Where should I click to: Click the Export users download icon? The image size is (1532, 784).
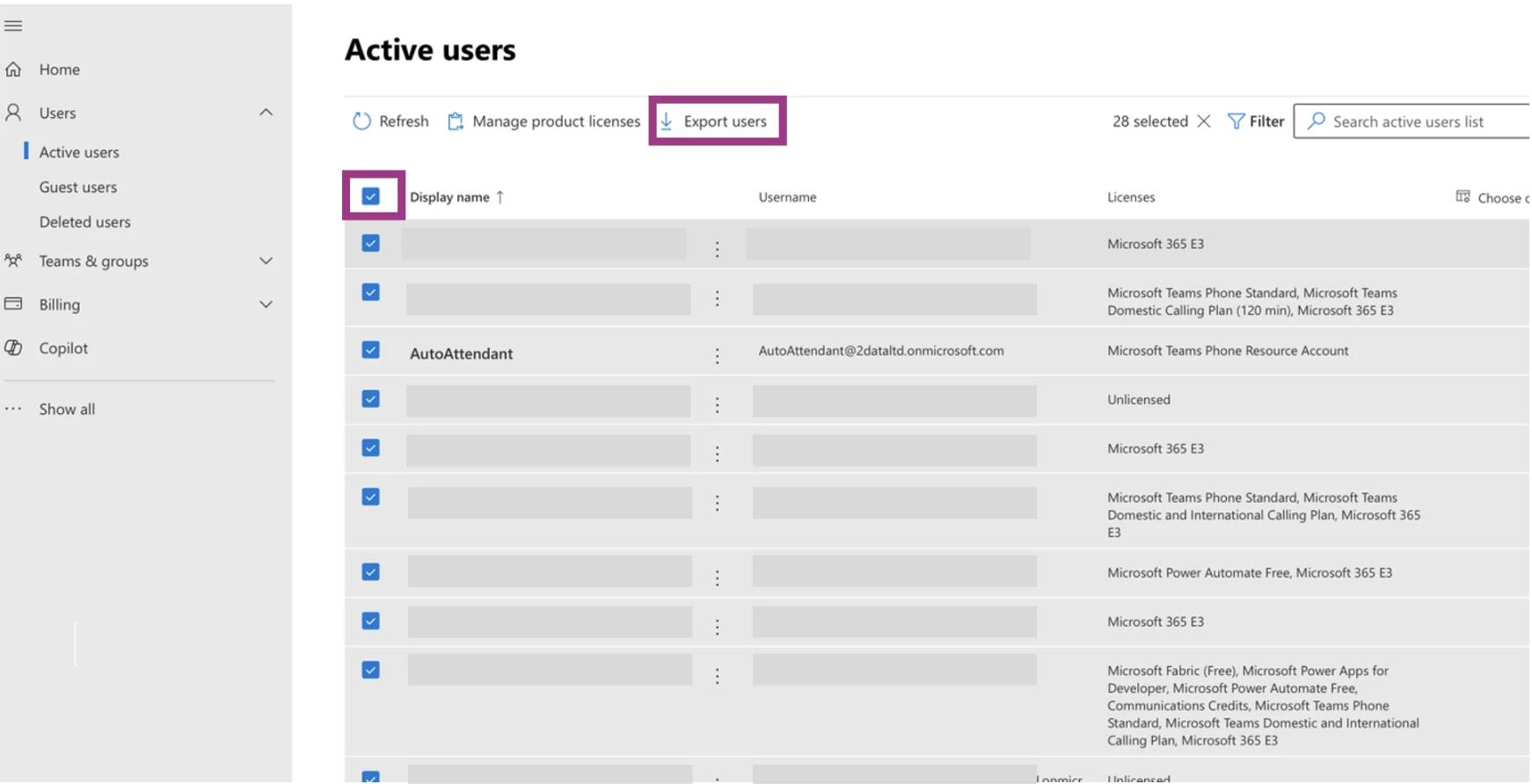pyautogui.click(x=667, y=121)
